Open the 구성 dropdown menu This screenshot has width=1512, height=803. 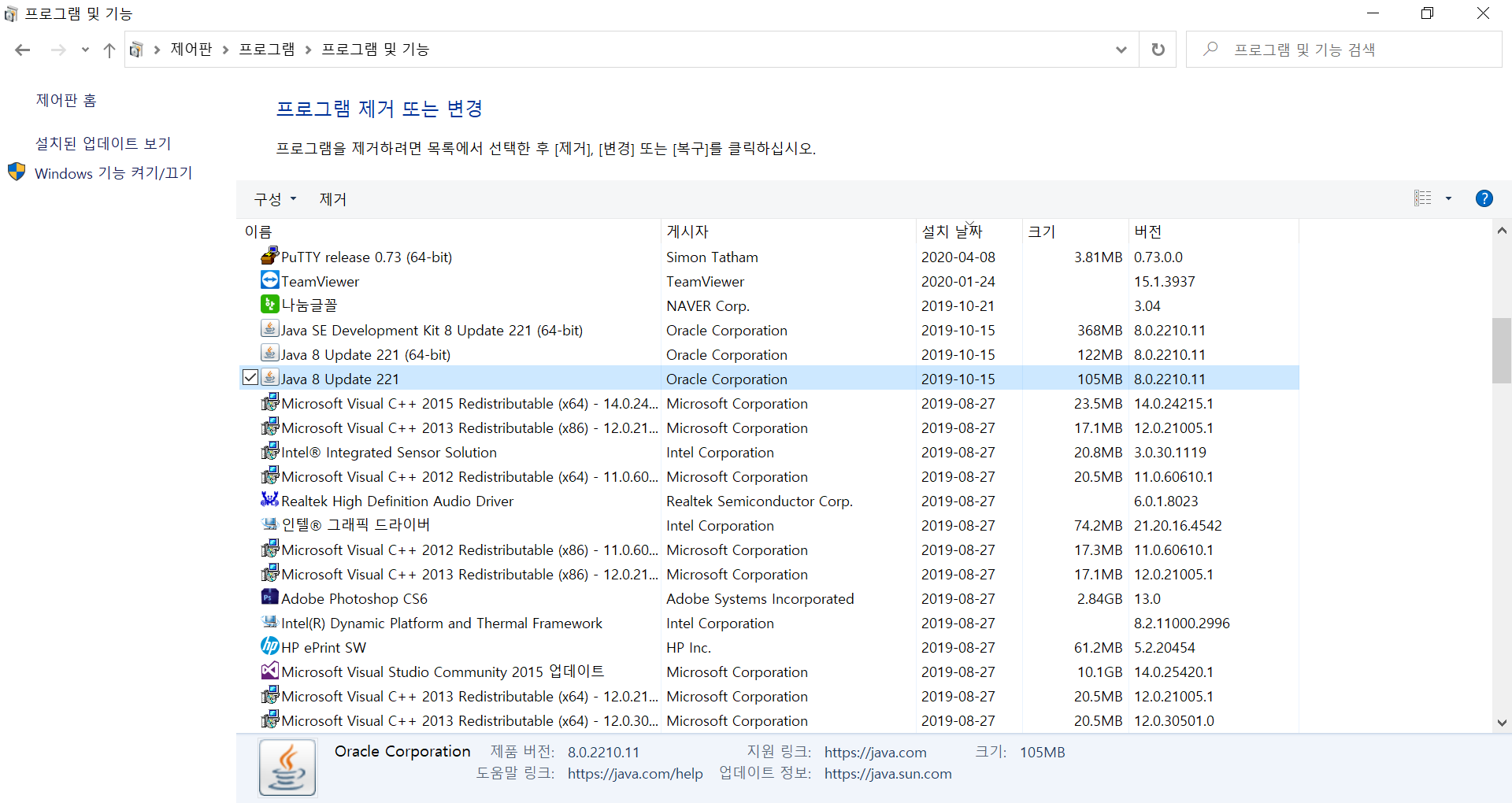[x=275, y=199]
